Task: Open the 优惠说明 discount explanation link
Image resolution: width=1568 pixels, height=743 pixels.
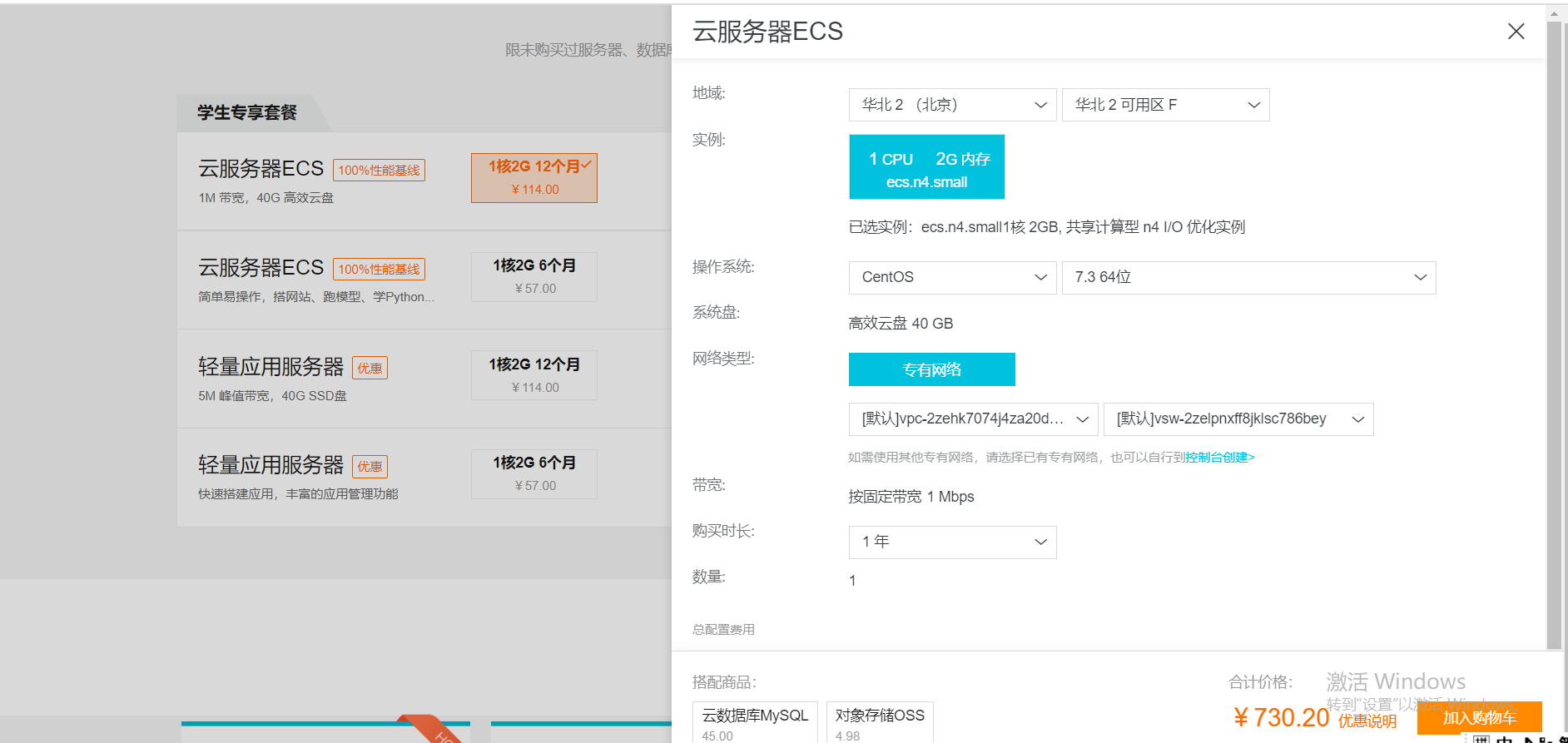Action: [x=1367, y=721]
